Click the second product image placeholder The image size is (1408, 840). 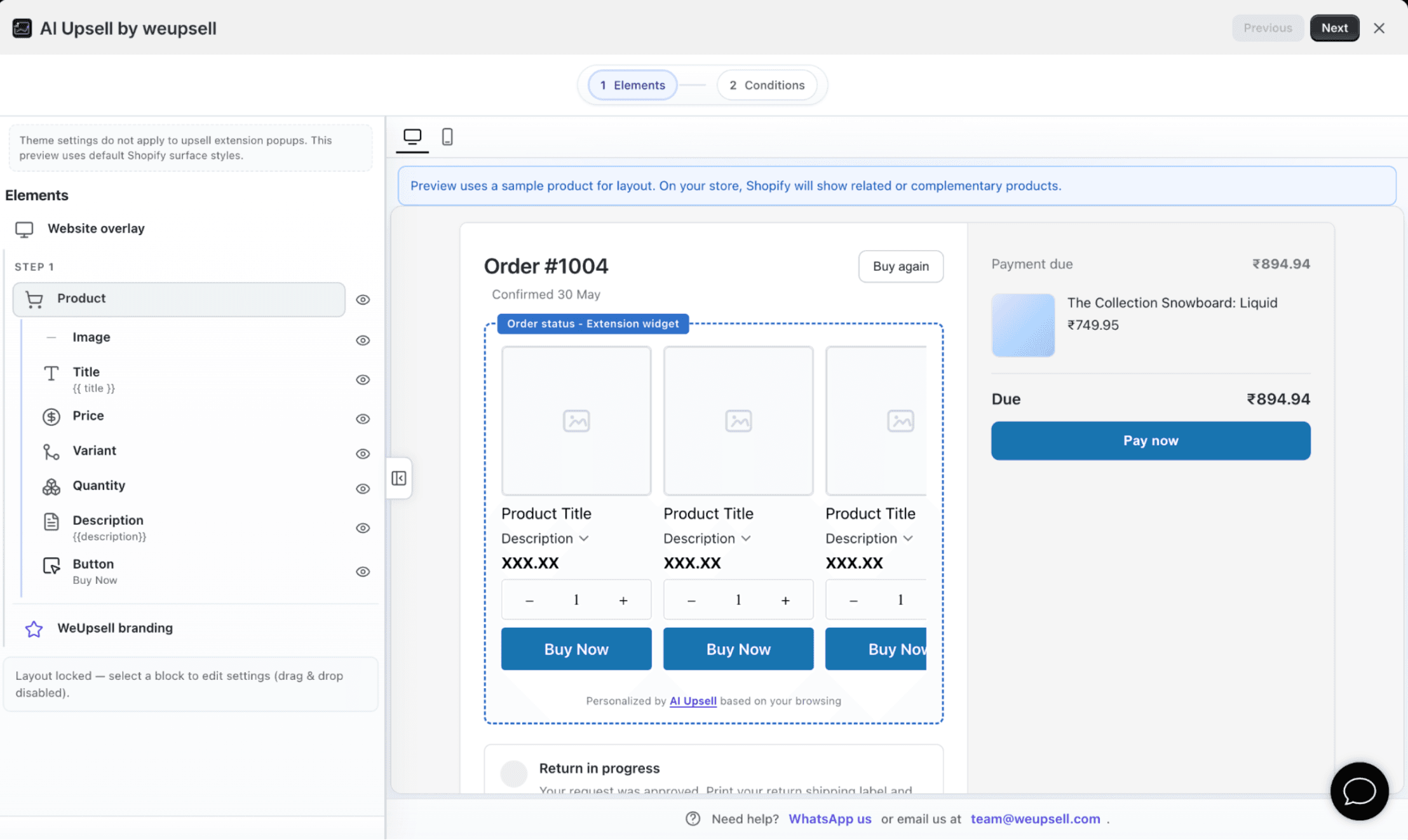[738, 421]
